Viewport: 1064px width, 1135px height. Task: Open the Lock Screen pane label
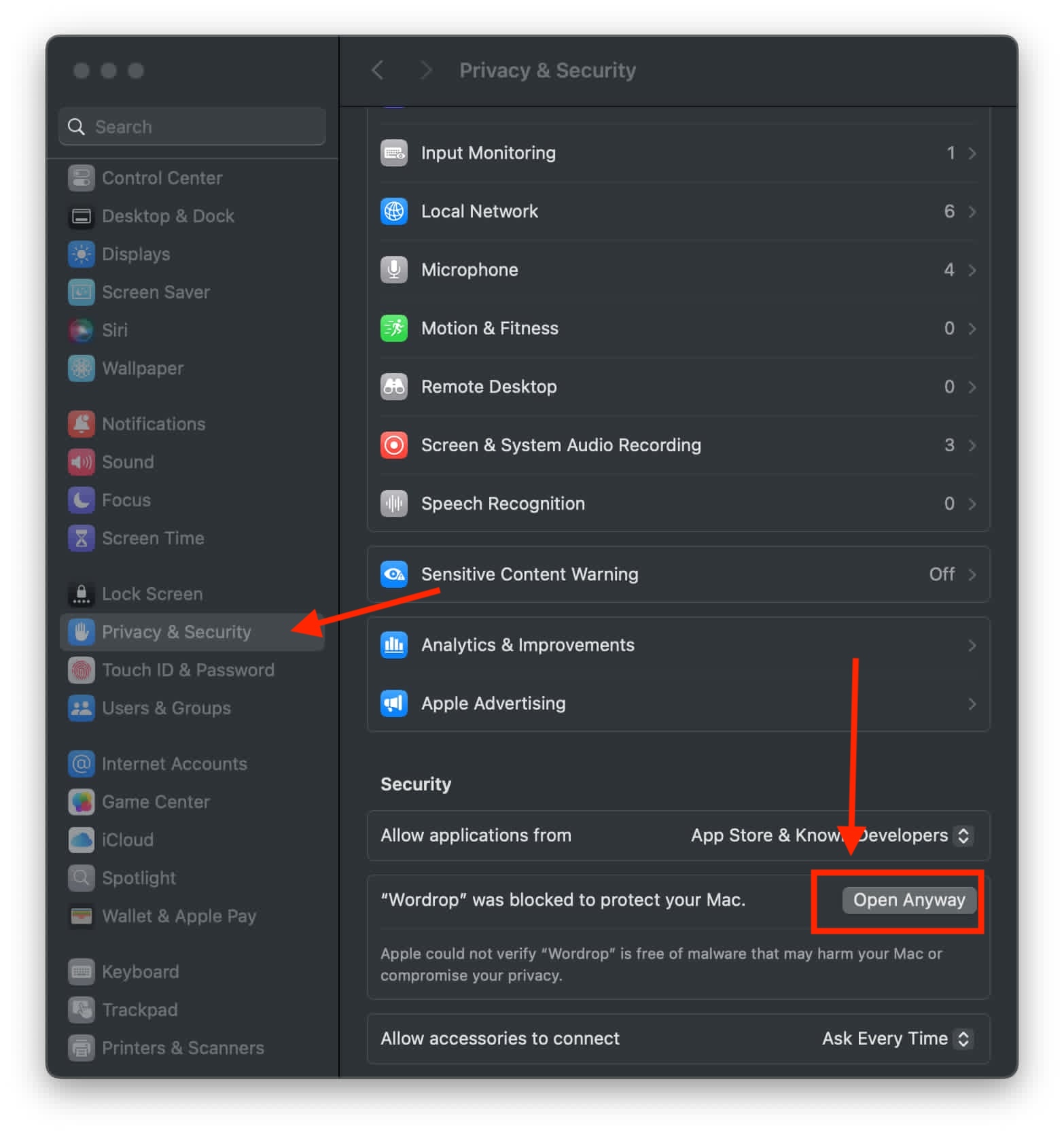[152, 594]
